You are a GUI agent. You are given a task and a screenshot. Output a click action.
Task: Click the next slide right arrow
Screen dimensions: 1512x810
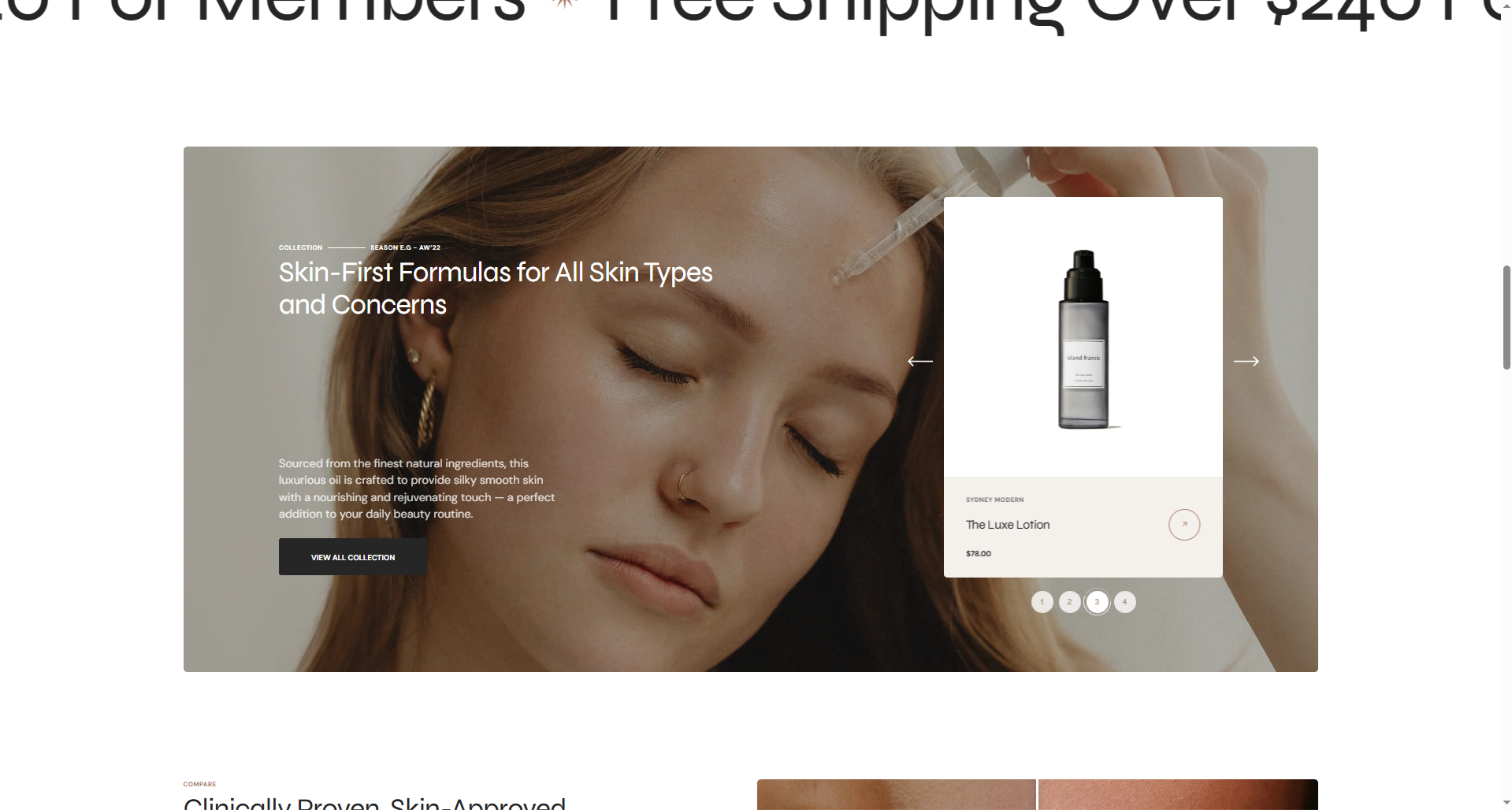click(1246, 362)
